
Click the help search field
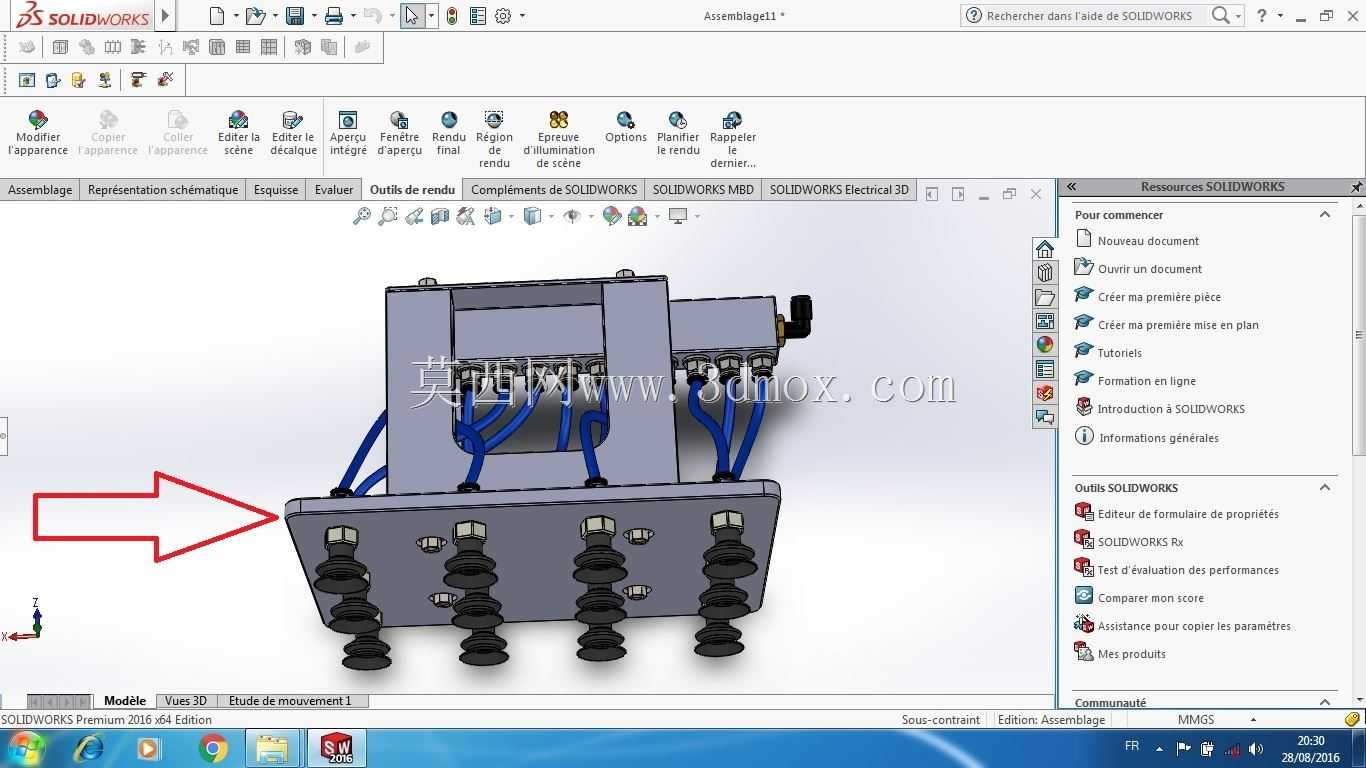tap(1088, 16)
